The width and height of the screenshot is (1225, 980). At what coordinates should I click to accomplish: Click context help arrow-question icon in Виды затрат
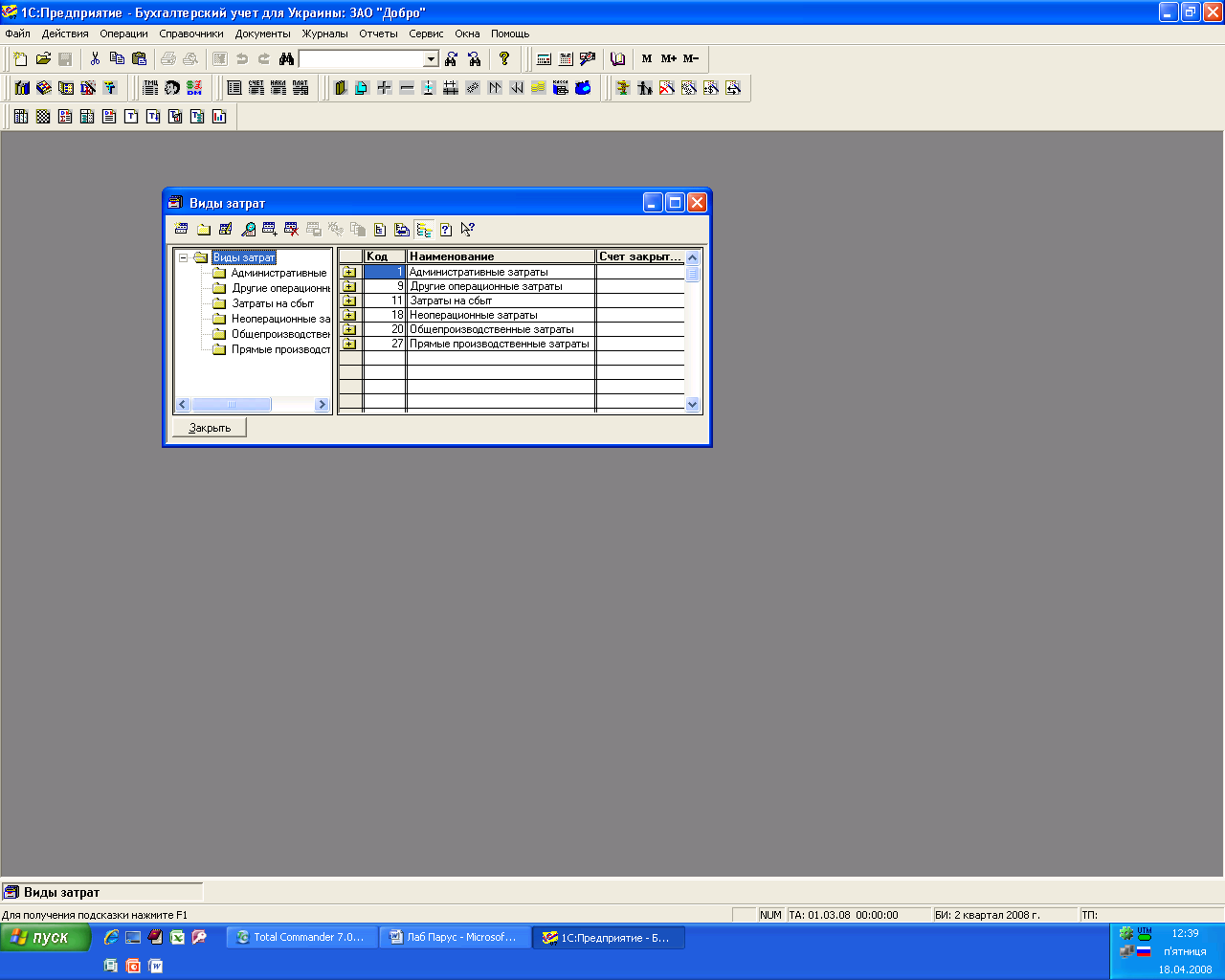click(x=468, y=229)
